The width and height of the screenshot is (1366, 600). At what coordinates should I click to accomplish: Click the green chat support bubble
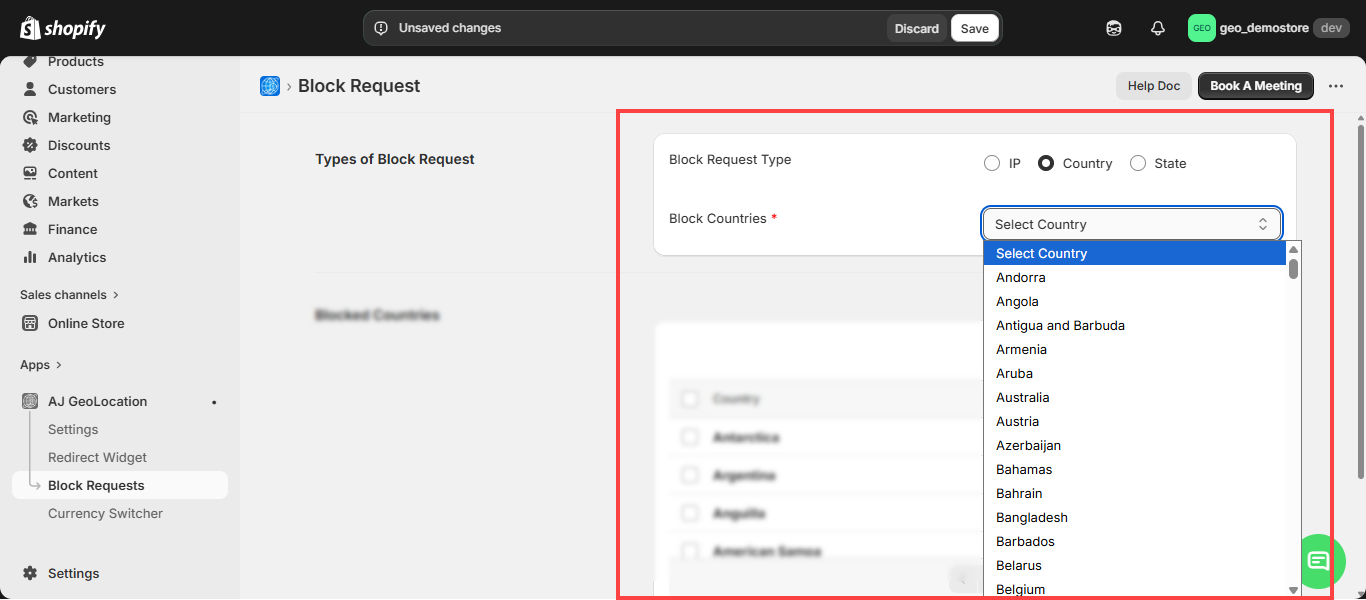click(x=1318, y=560)
